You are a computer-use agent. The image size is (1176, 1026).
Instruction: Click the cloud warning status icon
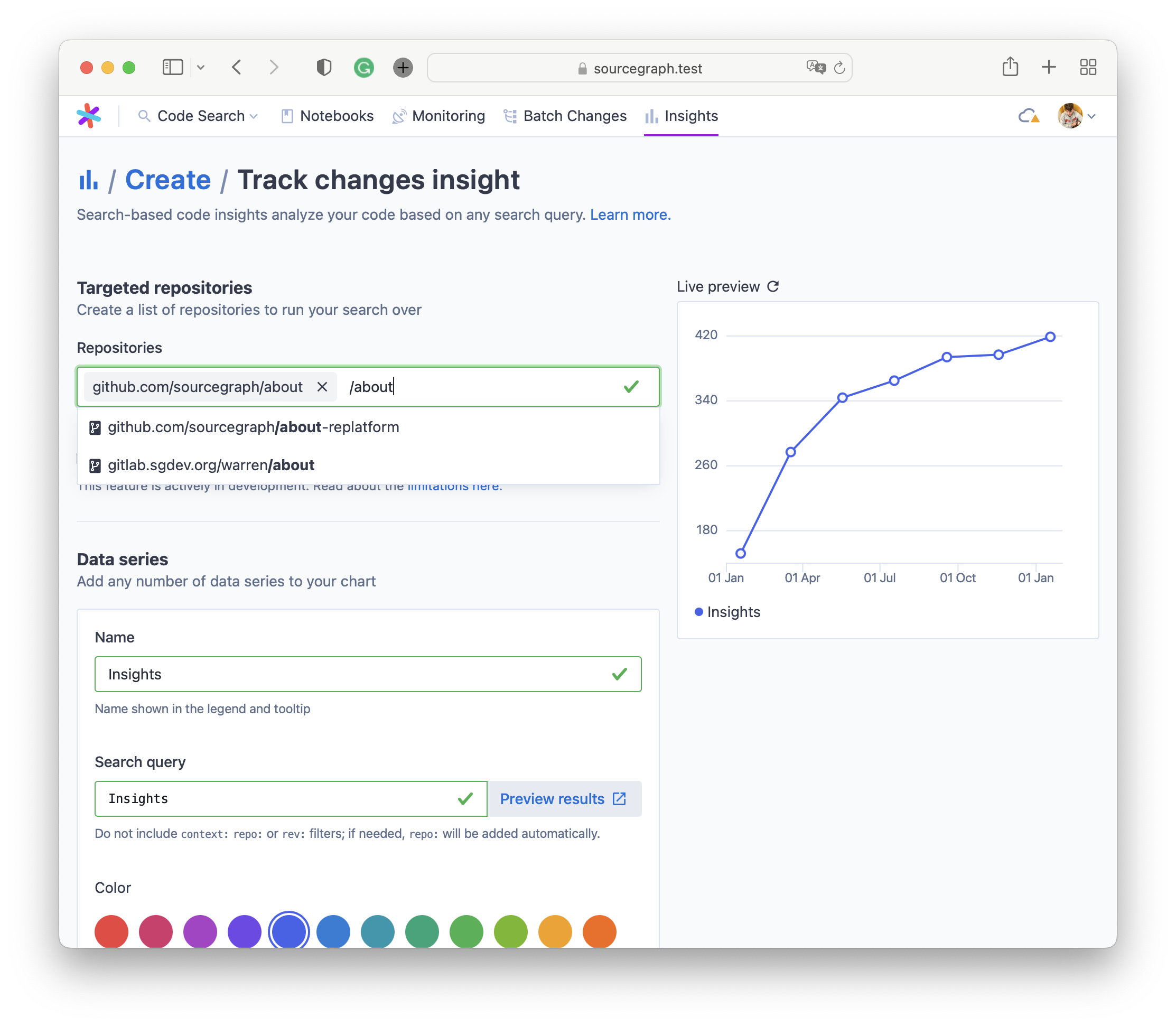(1028, 116)
